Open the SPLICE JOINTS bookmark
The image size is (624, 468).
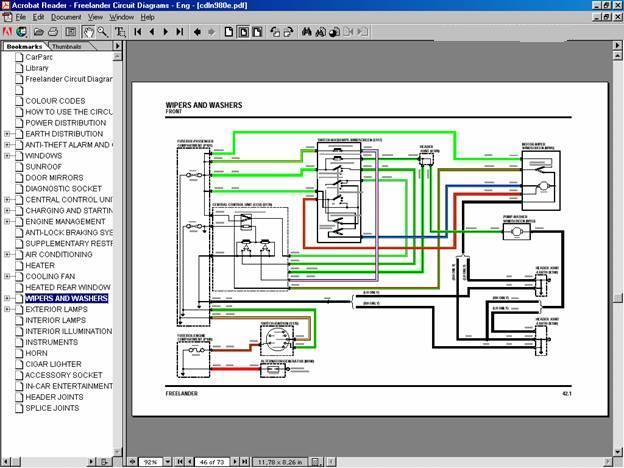click(52, 408)
